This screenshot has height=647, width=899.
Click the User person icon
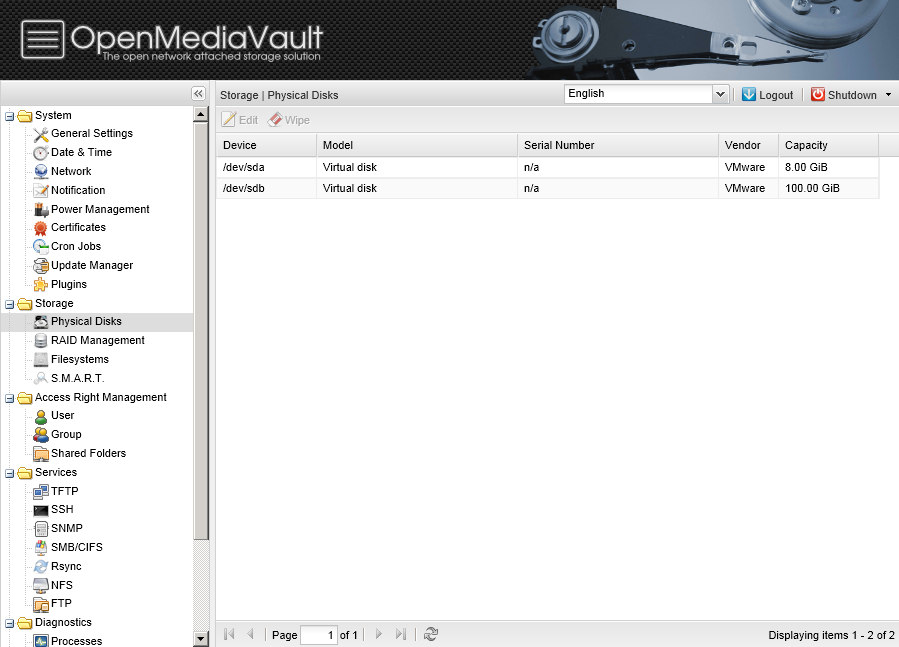[x=41, y=416]
